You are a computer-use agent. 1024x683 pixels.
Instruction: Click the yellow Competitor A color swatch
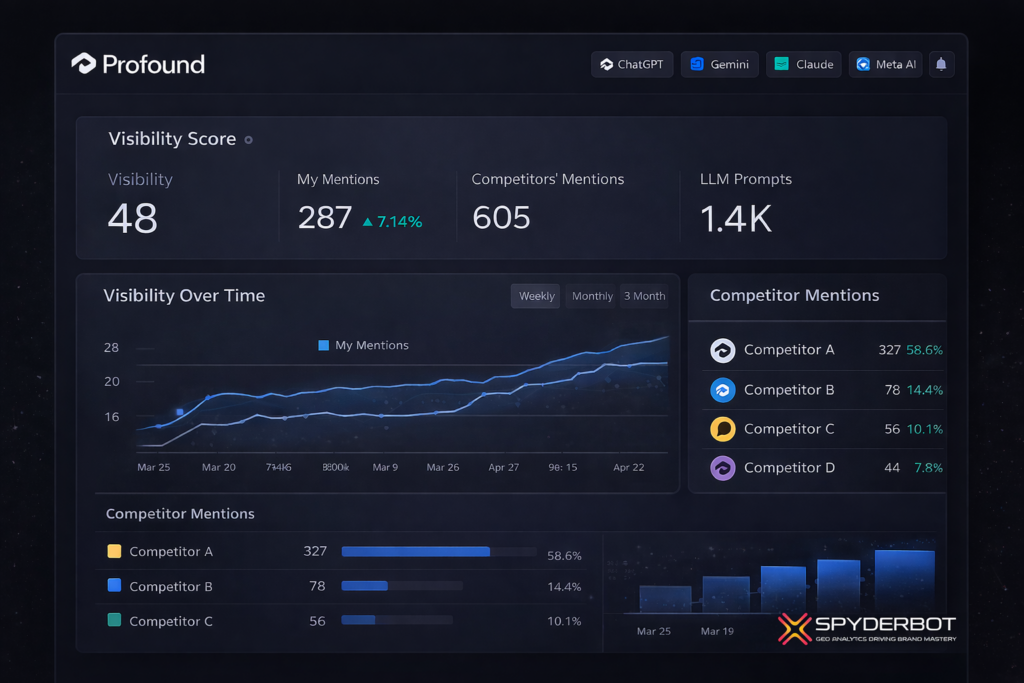[x=114, y=551]
